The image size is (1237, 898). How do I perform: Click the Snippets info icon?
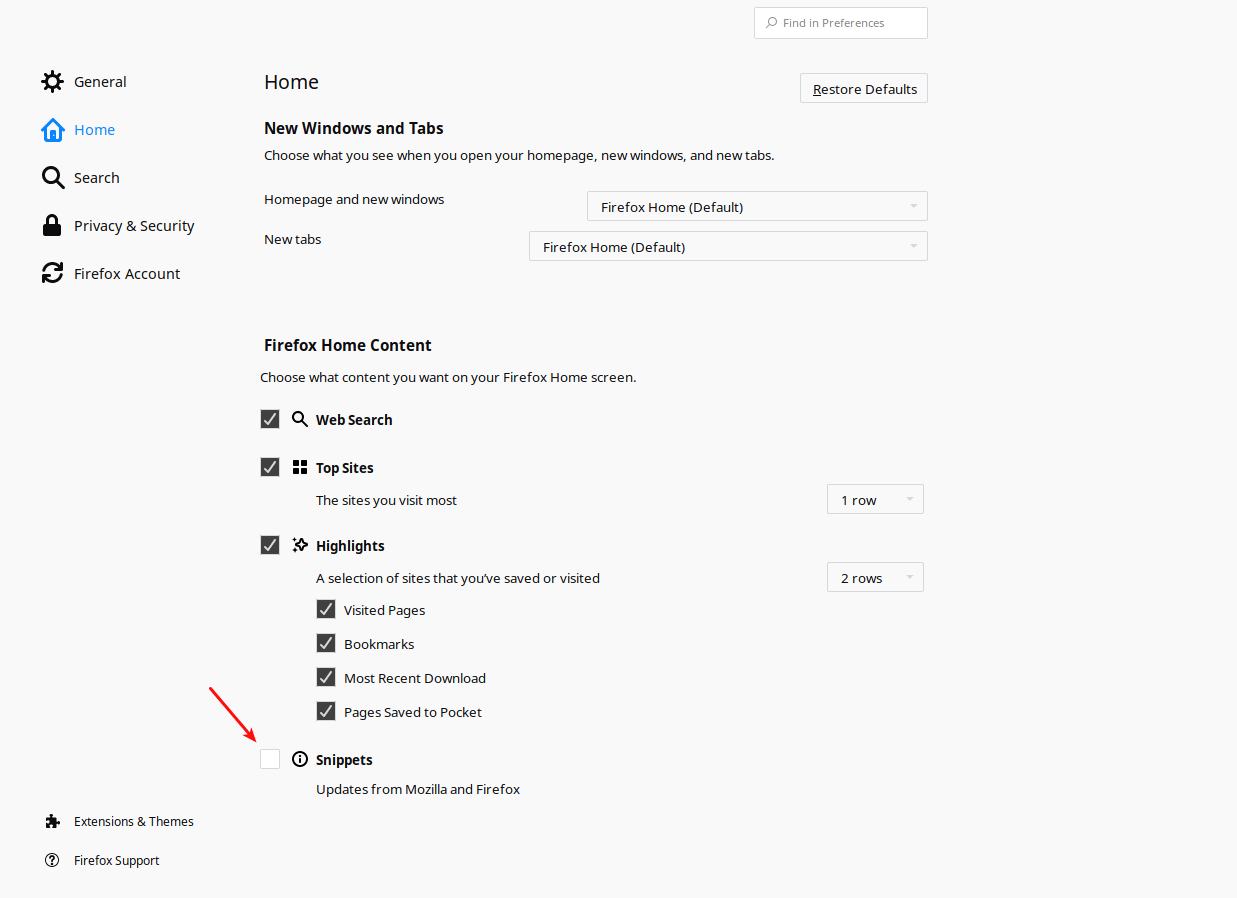[x=300, y=759]
